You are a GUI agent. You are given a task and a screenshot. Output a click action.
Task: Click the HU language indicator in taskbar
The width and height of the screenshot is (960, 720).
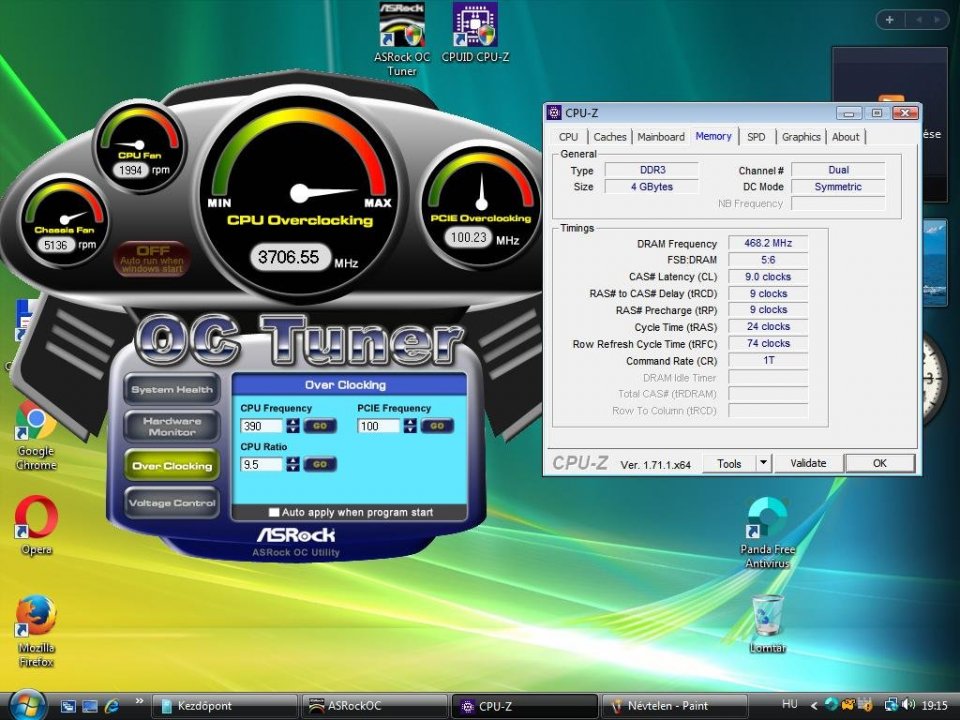tap(790, 705)
